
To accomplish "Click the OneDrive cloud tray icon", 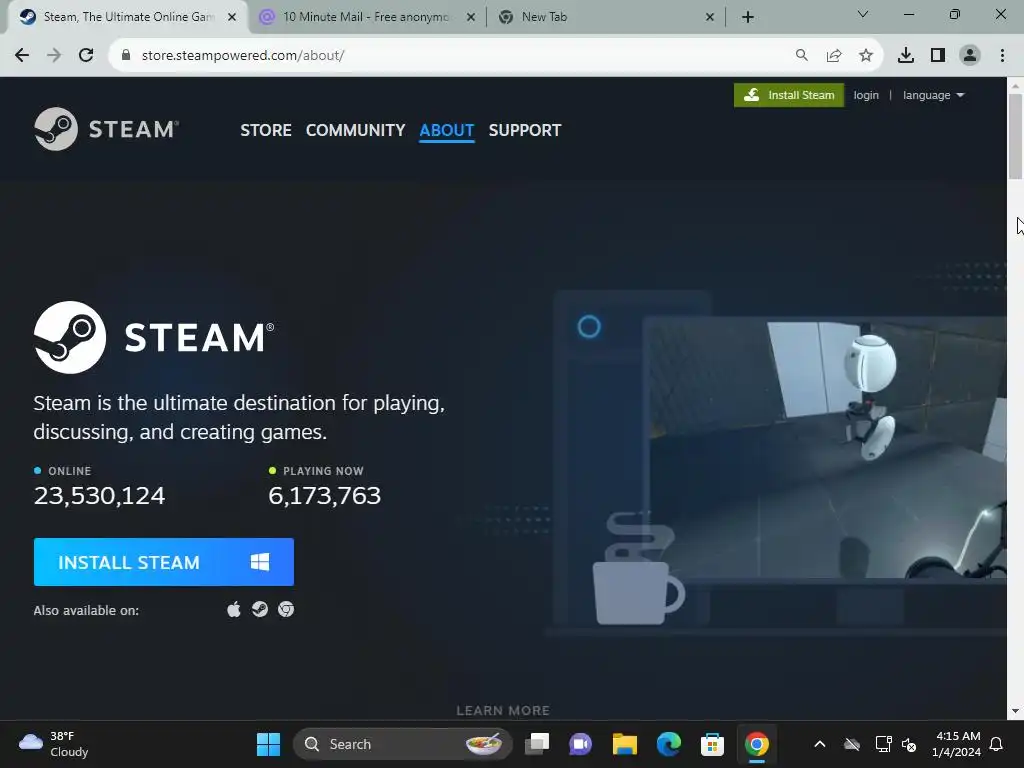I will tap(852, 744).
